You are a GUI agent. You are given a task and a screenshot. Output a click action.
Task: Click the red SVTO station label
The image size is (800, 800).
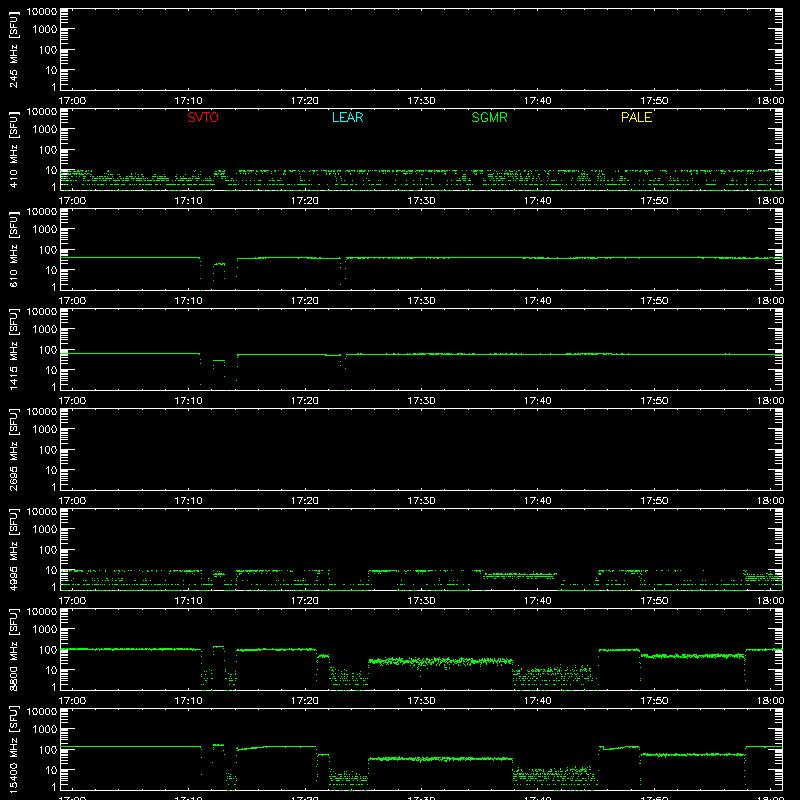[203, 117]
